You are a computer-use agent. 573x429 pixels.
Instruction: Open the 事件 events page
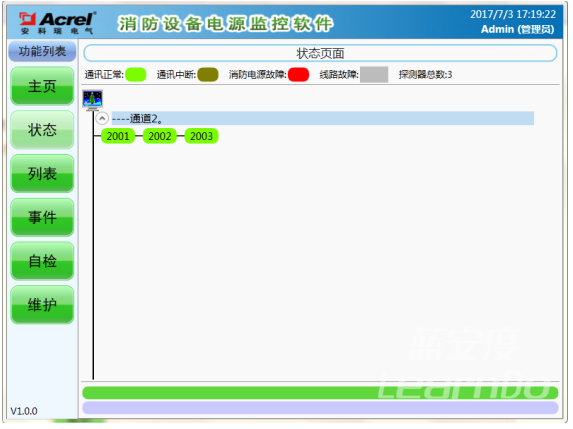click(42, 217)
